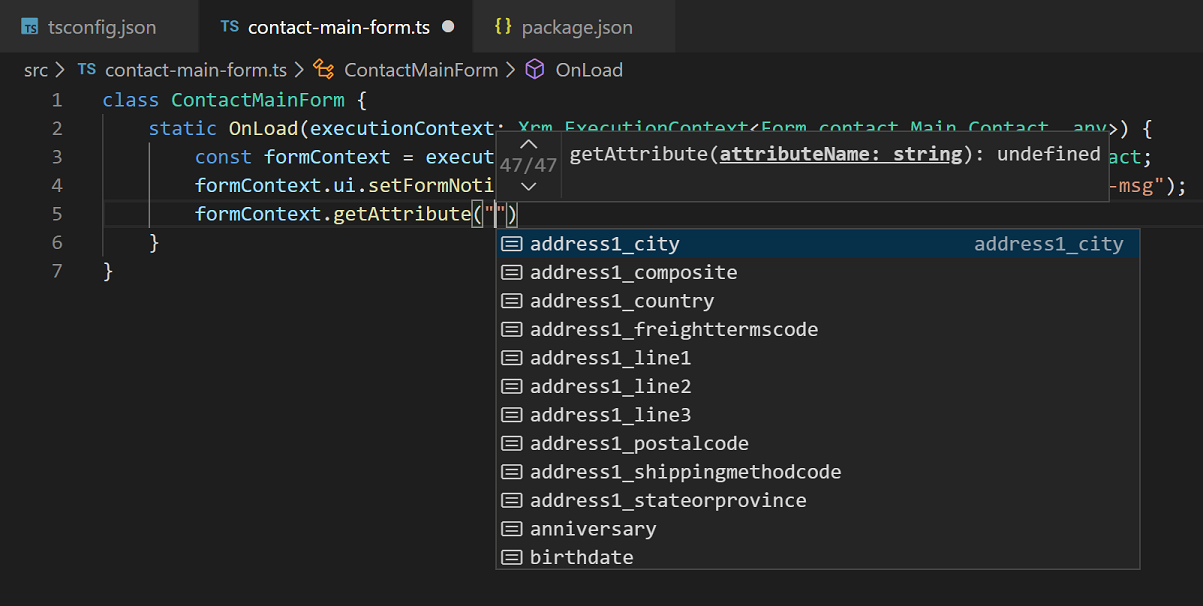1203x606 pixels.
Task: Click the method cube icon in breadcrumbs
Action: (x=535, y=69)
